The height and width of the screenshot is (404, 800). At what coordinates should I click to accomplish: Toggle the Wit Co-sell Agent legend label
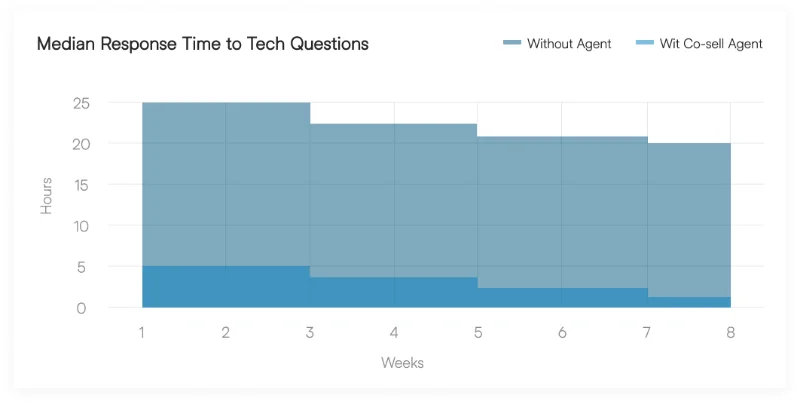tap(711, 44)
